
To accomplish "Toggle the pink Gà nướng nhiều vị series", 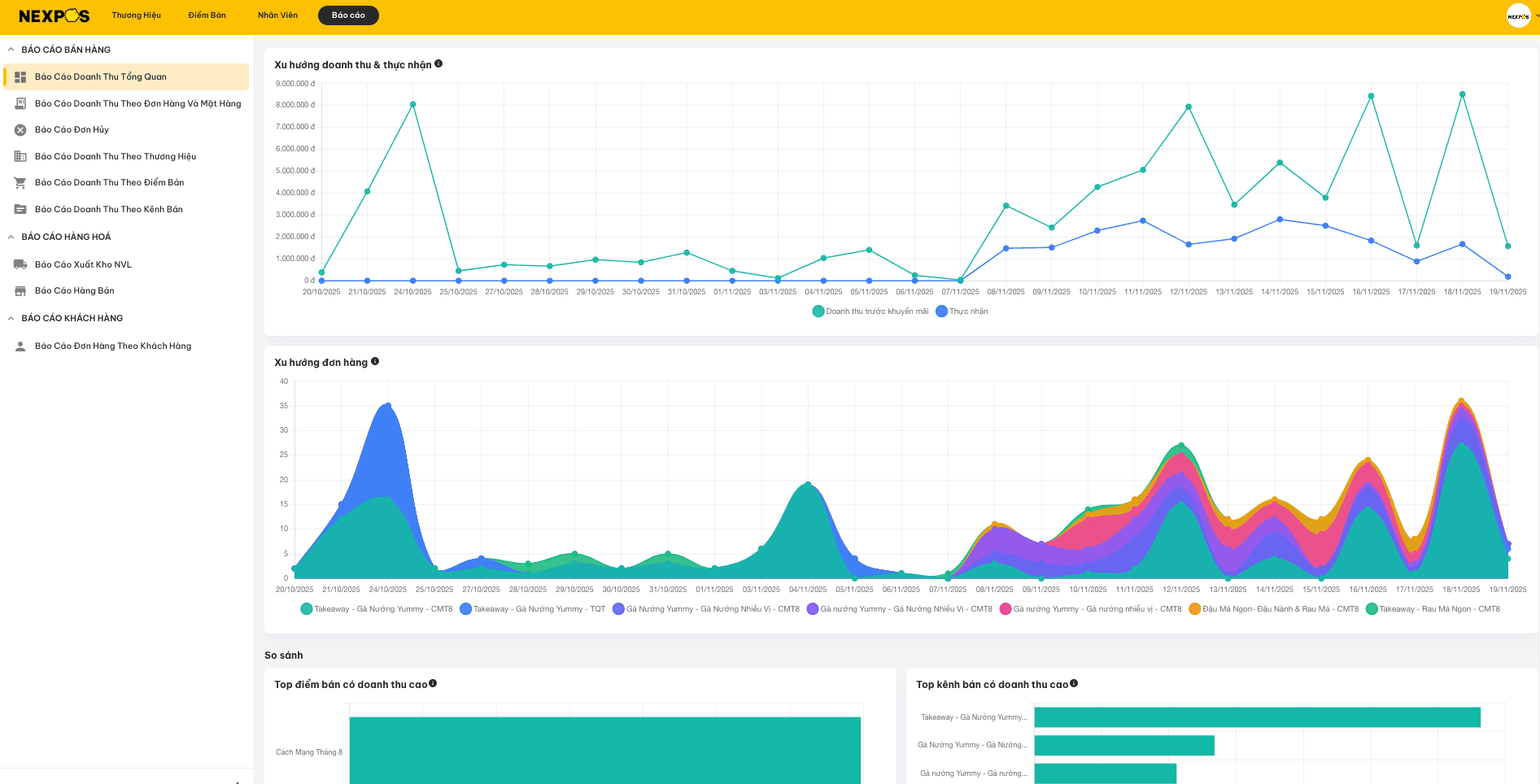I will (1091, 609).
